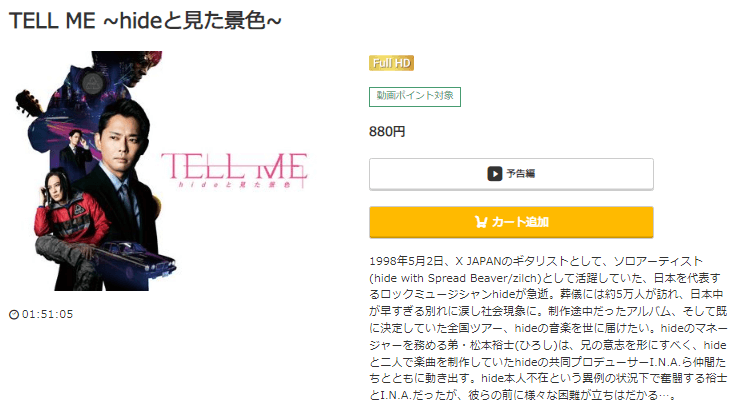Click the 動画ポイント対象 label
This screenshot has width=737, height=413.
click(415, 97)
